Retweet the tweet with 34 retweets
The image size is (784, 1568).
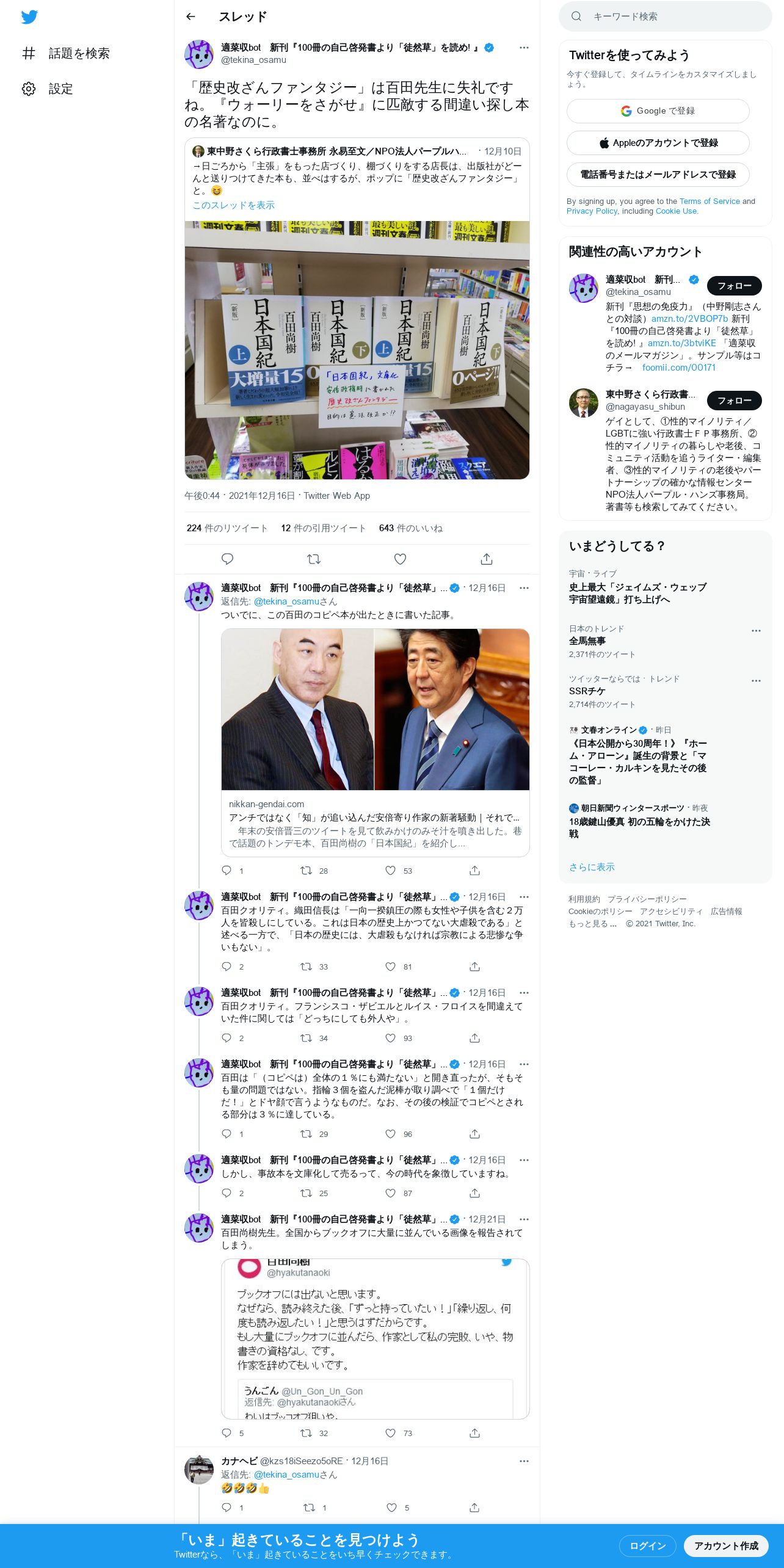point(306,1038)
